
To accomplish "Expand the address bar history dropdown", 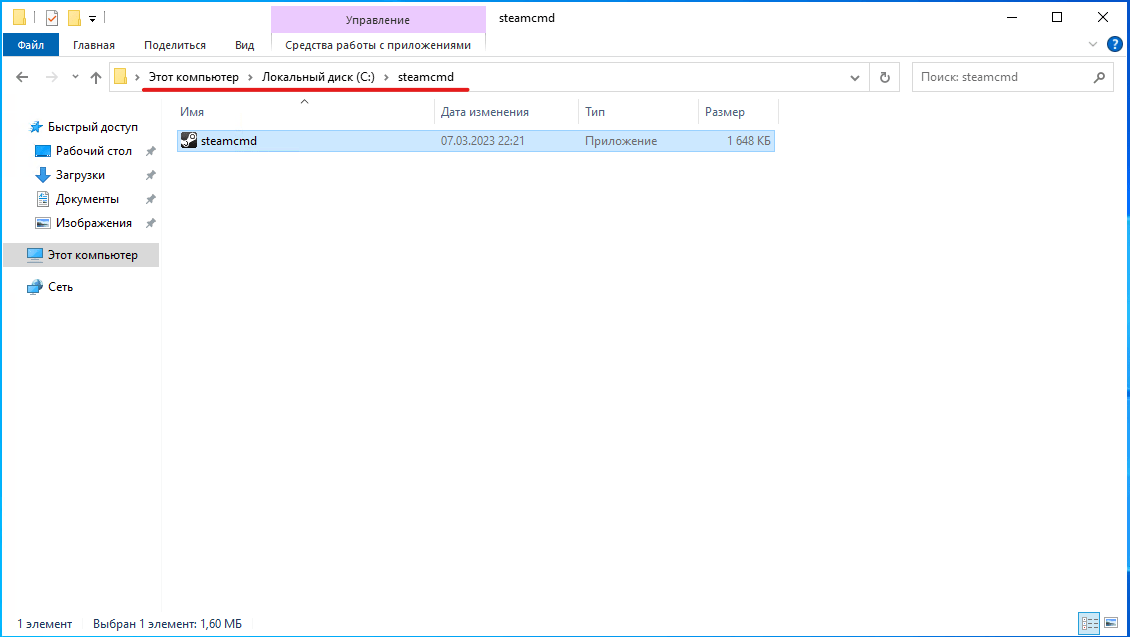I will click(855, 77).
